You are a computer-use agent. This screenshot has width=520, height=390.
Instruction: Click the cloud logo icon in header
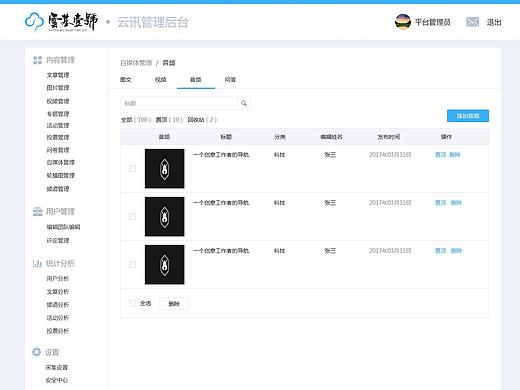[34, 22]
